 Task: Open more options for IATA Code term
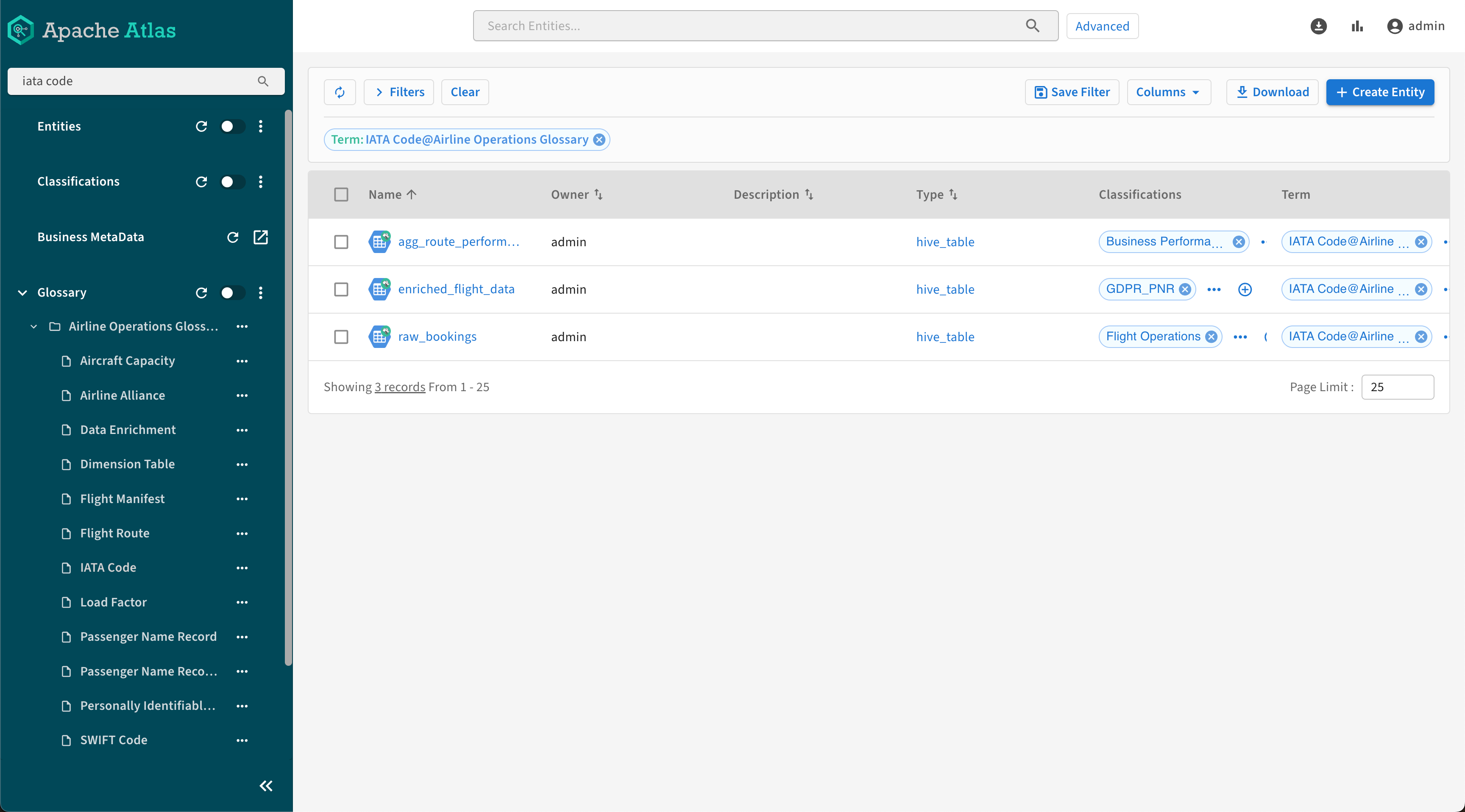[242, 568]
